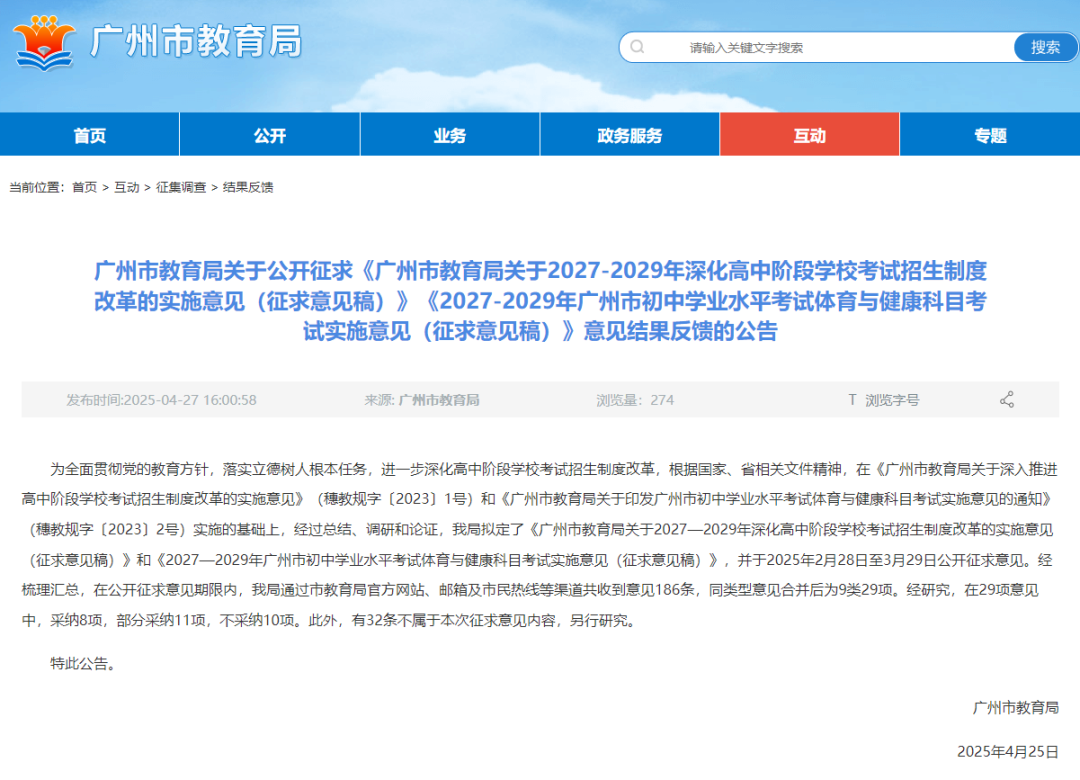Screen dimensions: 1080x780
Task: Click the date 2025年4月25日
Action: point(1008,752)
